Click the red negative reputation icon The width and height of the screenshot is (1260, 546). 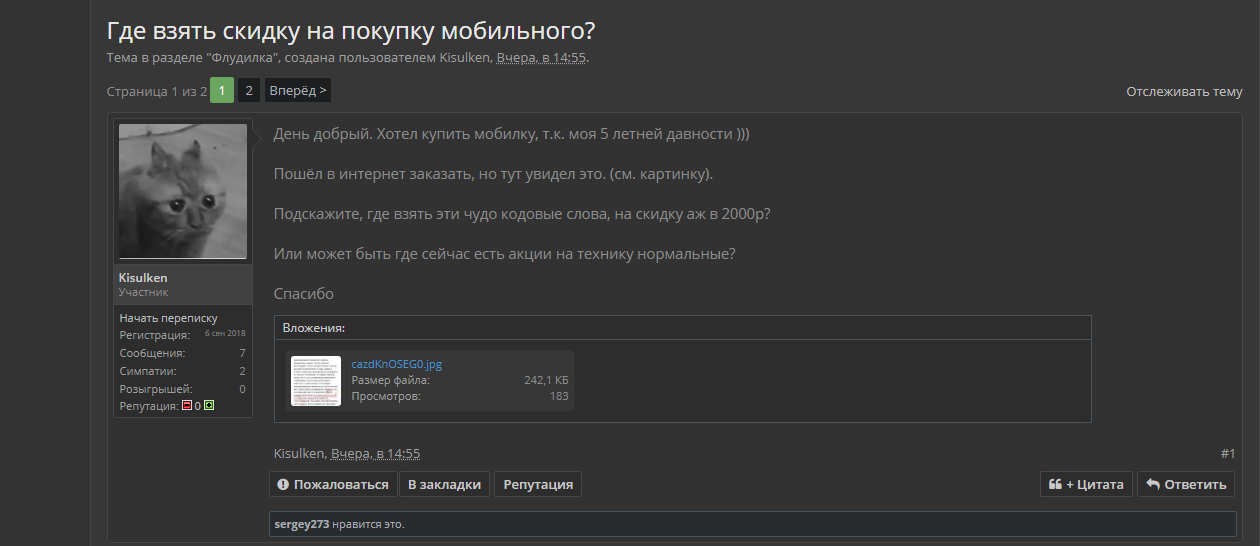coord(187,406)
